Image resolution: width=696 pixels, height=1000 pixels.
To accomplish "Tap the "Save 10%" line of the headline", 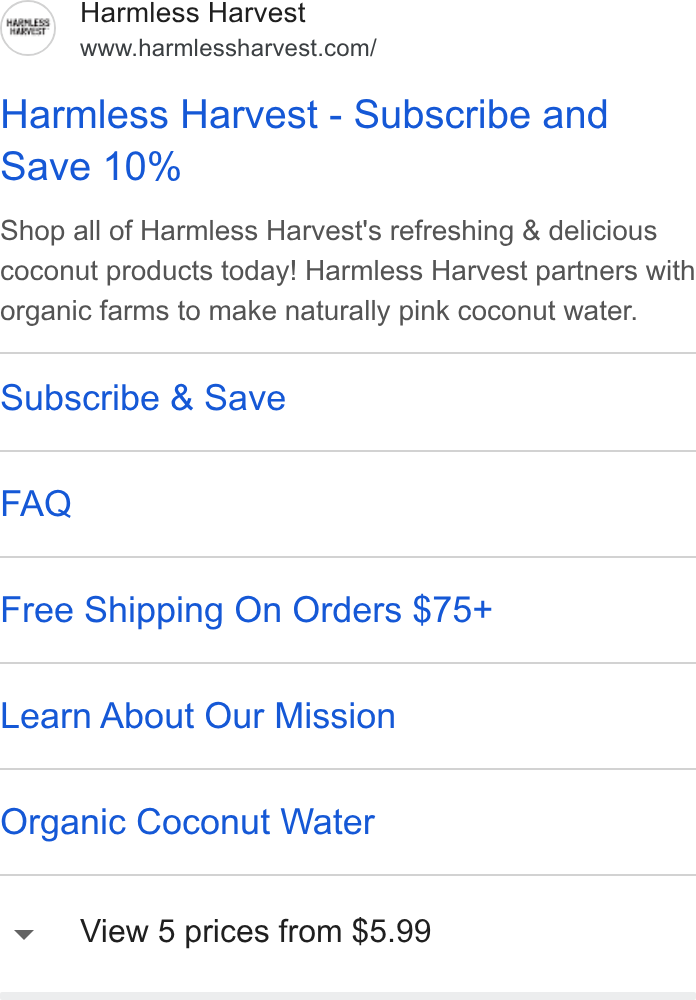I will tap(91, 166).
